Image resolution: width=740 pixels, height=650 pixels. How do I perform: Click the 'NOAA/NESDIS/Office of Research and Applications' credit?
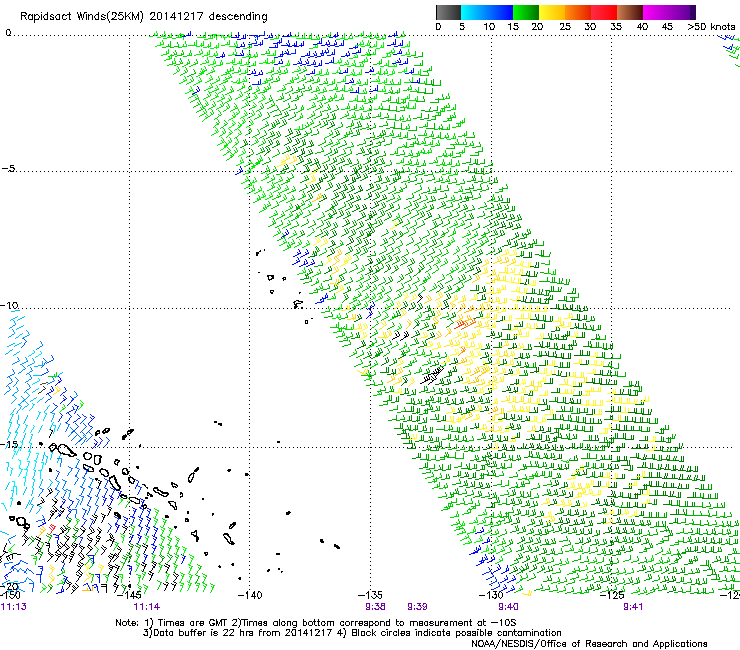tap(589, 643)
